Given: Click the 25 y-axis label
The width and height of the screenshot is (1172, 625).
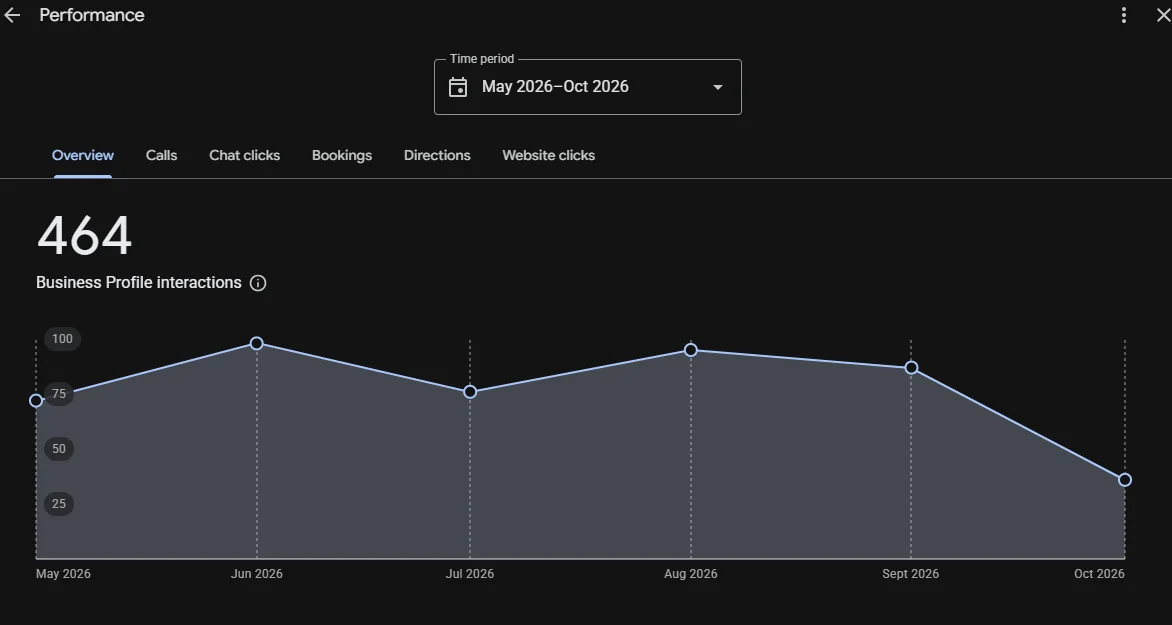Looking at the screenshot, I should (59, 504).
